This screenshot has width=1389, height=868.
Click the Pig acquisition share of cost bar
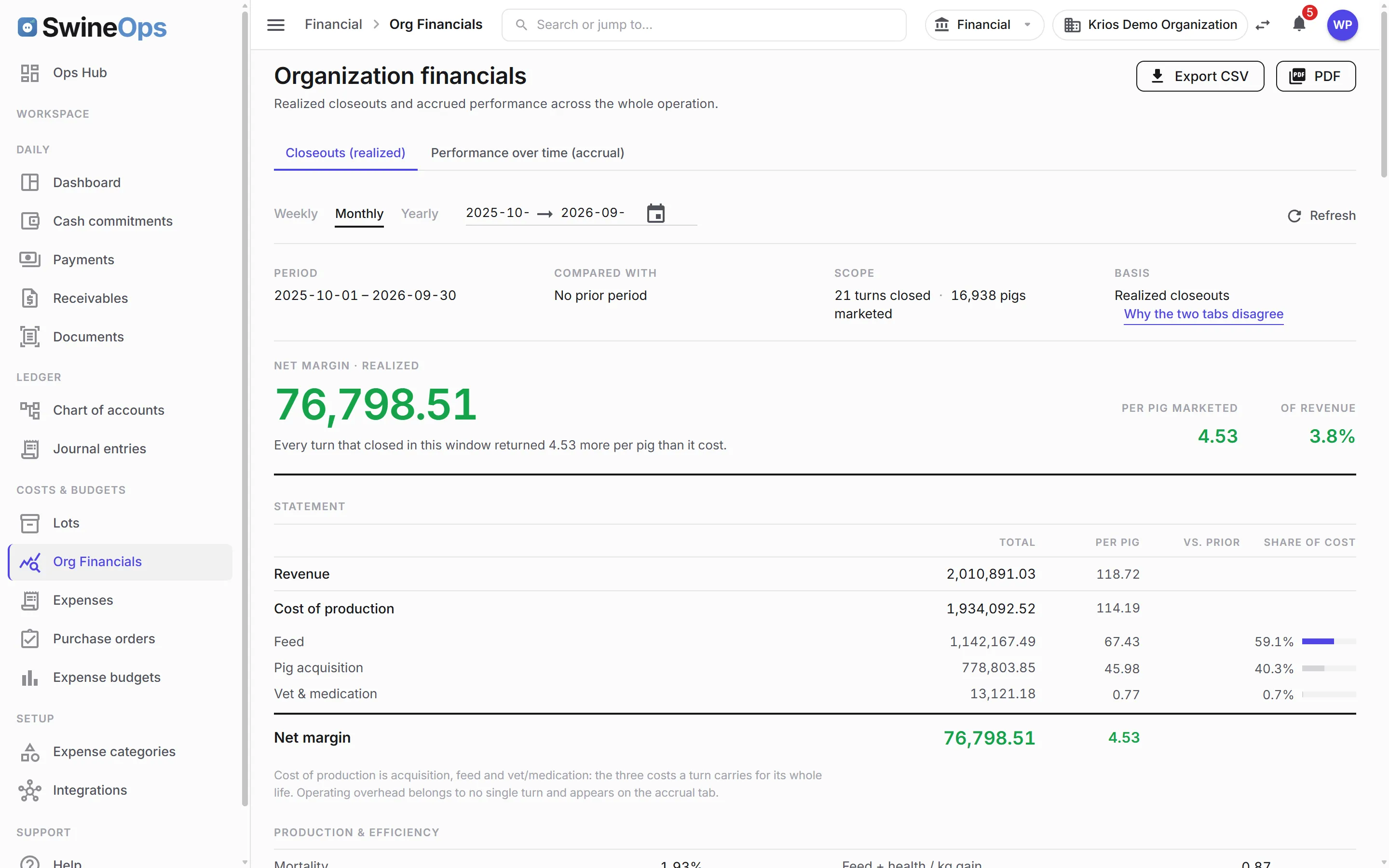pyautogui.click(x=1329, y=668)
